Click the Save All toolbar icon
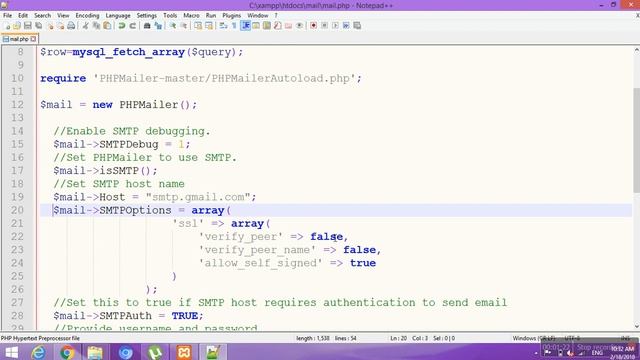Viewport: 640px width, 360px height. pos(39,26)
